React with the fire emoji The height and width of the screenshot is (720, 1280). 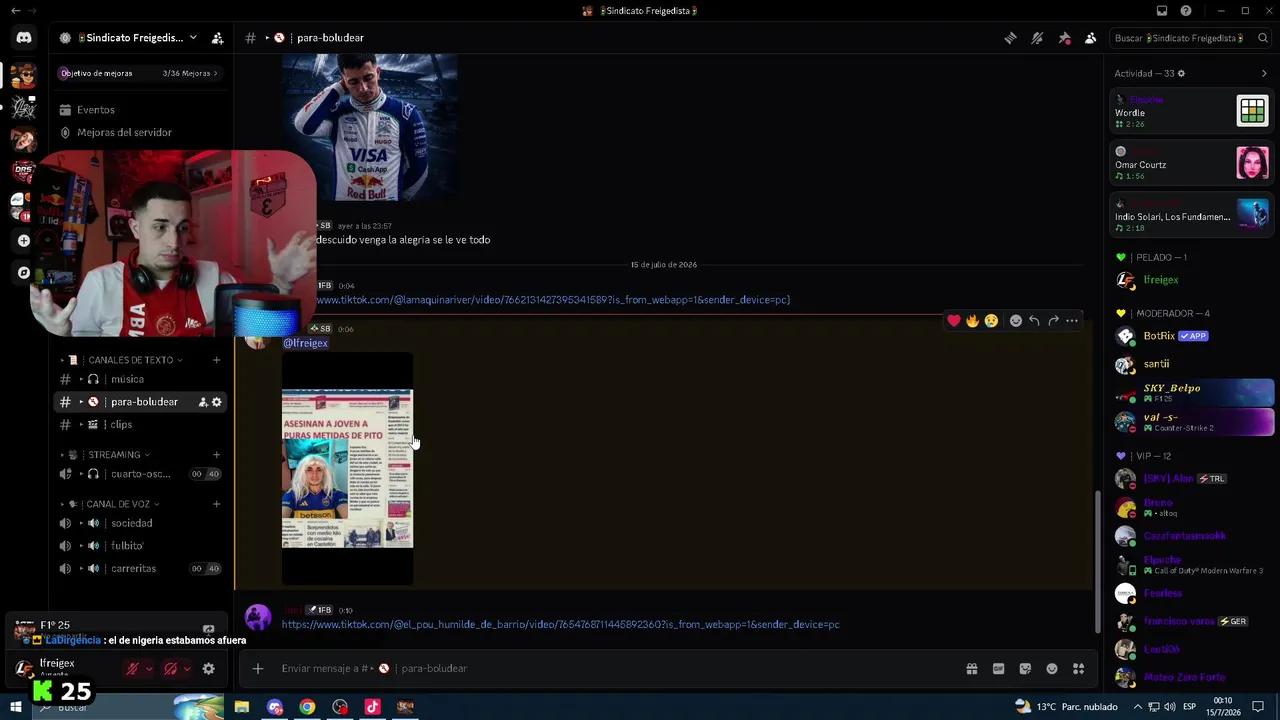[x=972, y=320]
